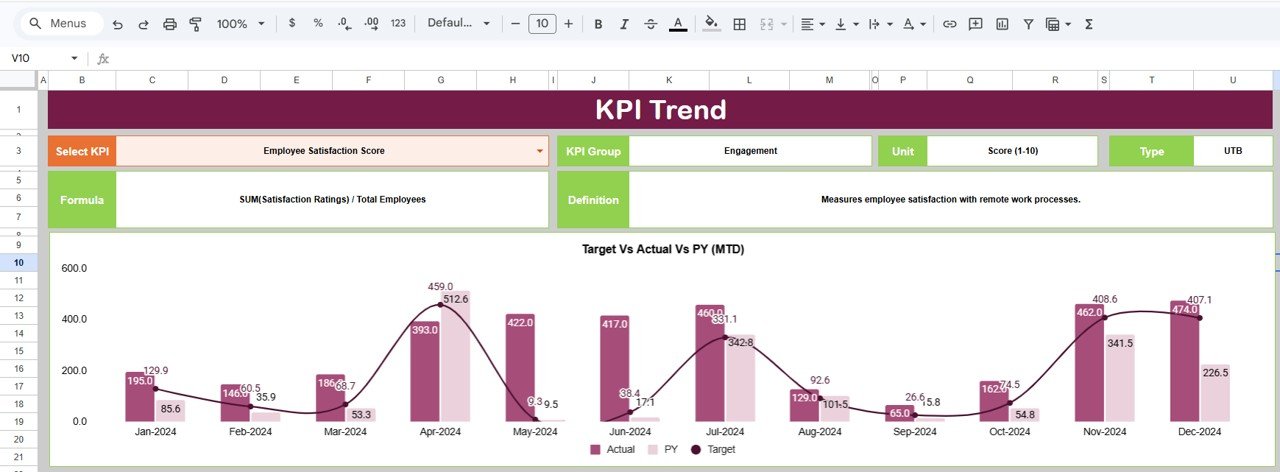1280x472 pixels.
Task: Open the text color picker
Action: click(x=678, y=23)
